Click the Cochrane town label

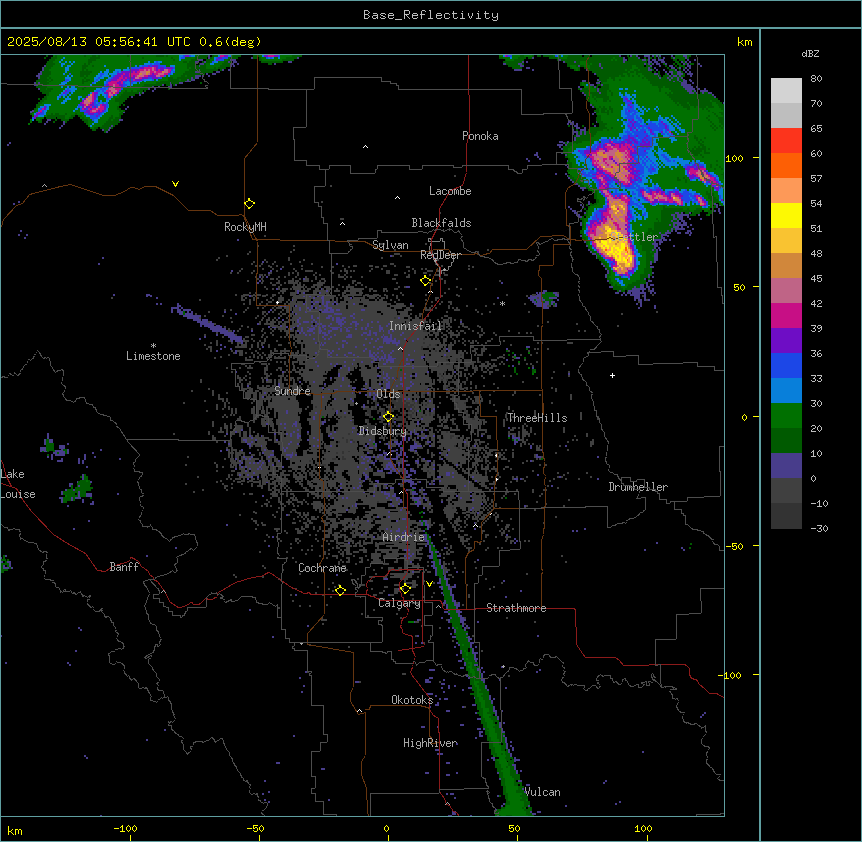(x=322, y=568)
